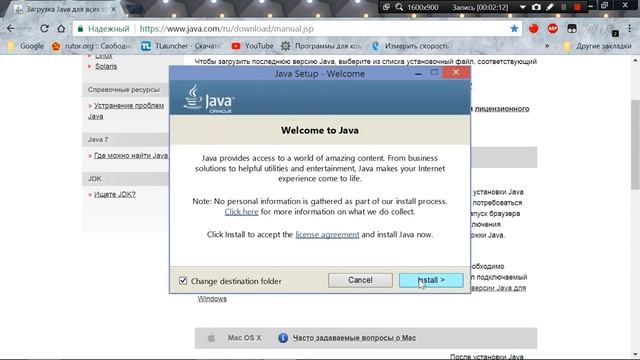Show the hidden bookmarks chevron
Viewport: 640px width, 360px height.
547,46
